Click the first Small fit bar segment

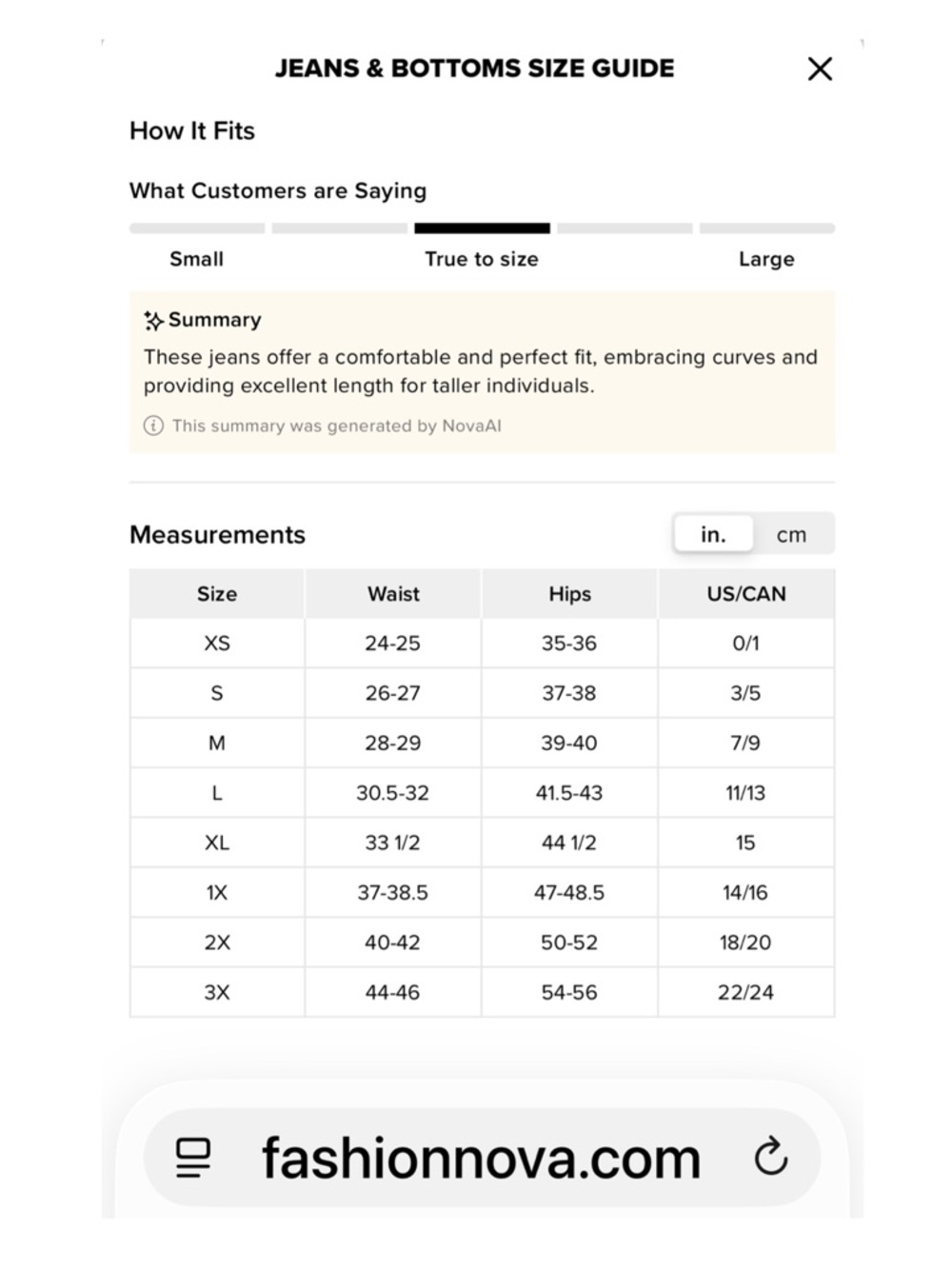point(197,228)
